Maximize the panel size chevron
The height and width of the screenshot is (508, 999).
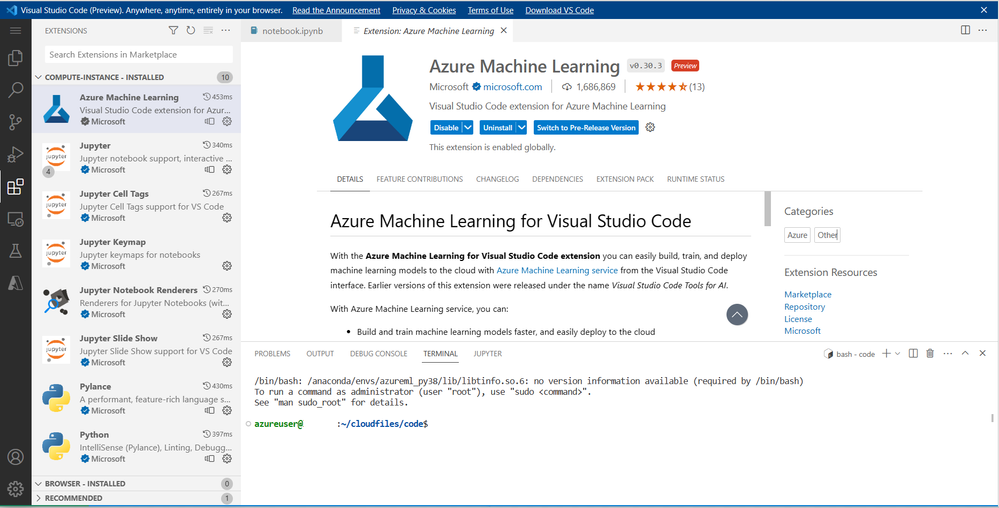pos(965,353)
